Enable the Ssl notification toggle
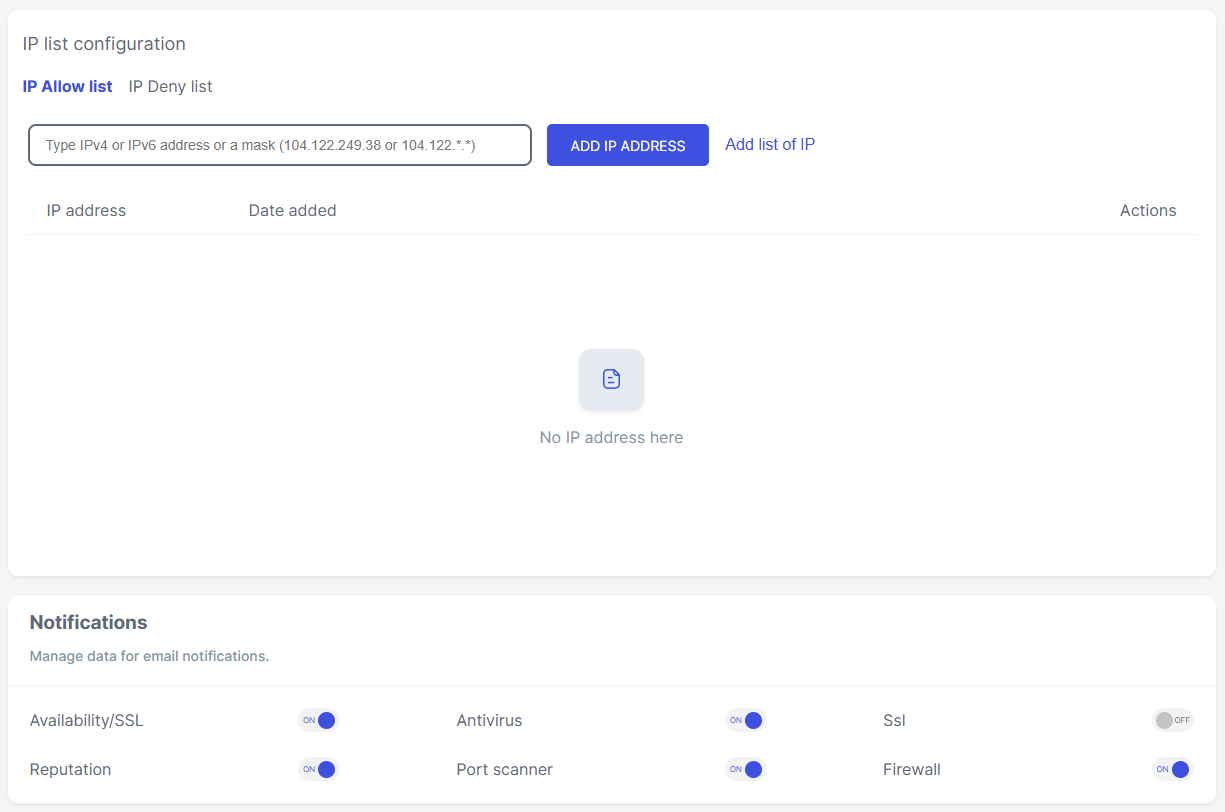The height and width of the screenshot is (812, 1225). coord(1172,720)
